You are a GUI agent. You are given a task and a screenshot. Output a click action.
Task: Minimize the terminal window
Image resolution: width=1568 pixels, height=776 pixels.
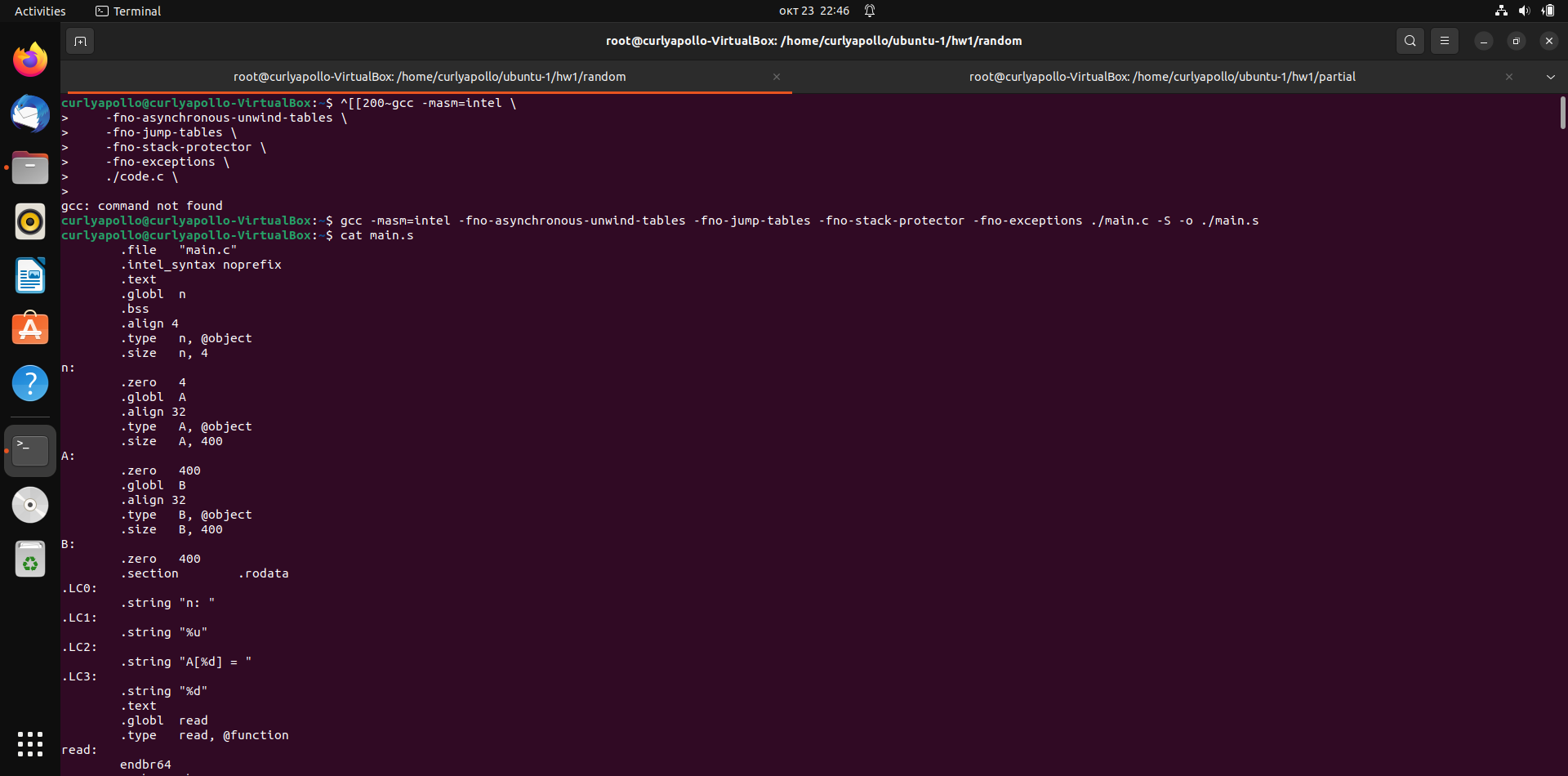(1483, 41)
